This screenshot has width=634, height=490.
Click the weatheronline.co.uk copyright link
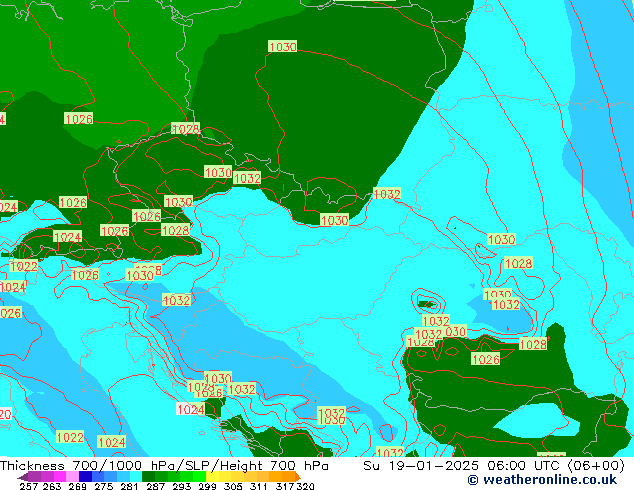[x=542, y=480]
